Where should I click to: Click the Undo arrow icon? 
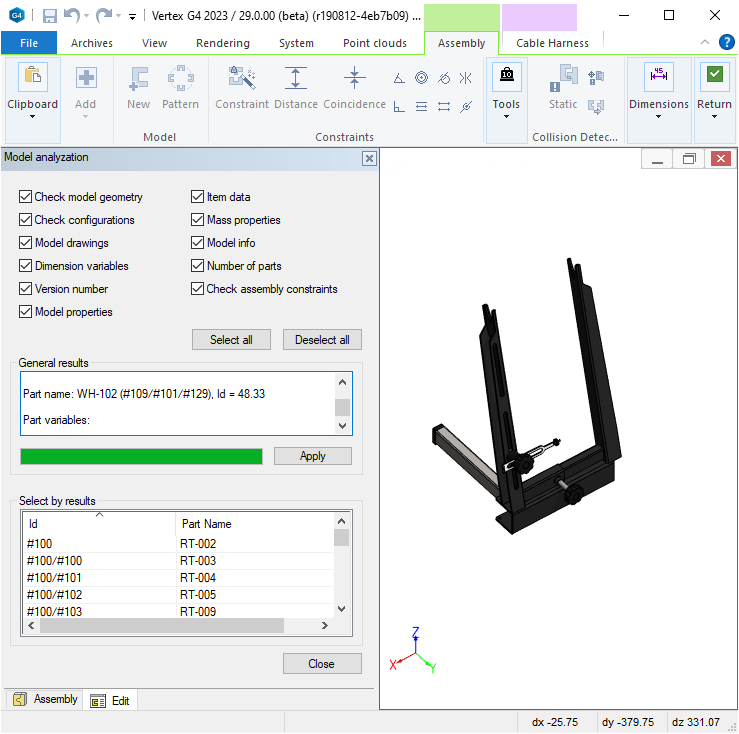[71, 16]
